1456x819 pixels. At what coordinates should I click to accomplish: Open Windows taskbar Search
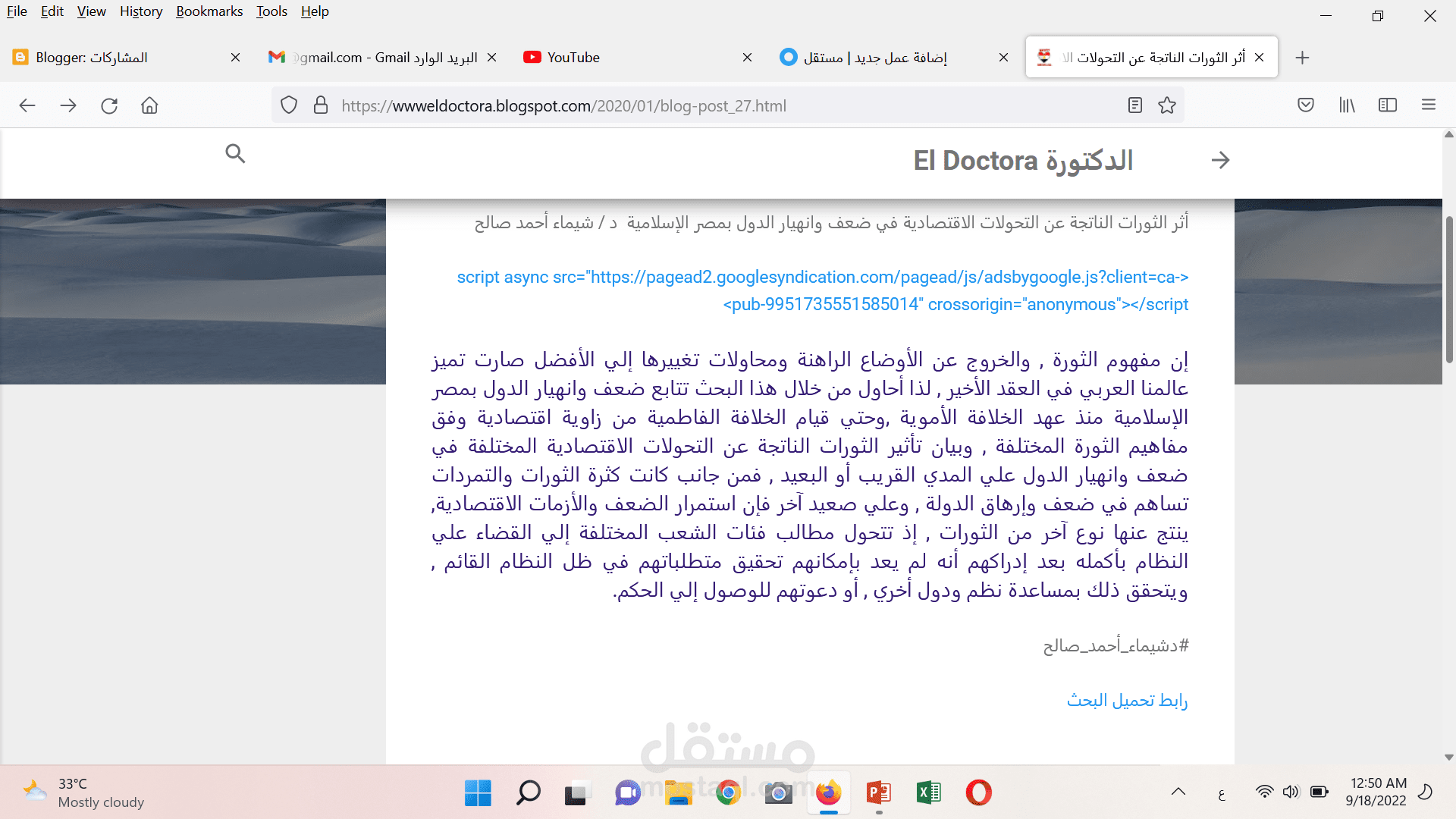click(528, 792)
